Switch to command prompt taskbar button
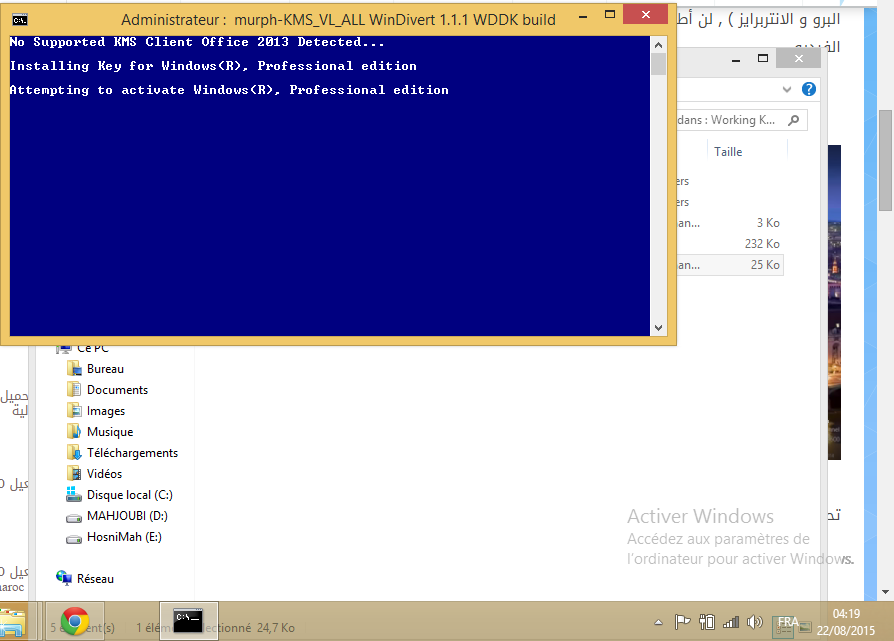This screenshot has width=894, height=641. tap(188, 621)
